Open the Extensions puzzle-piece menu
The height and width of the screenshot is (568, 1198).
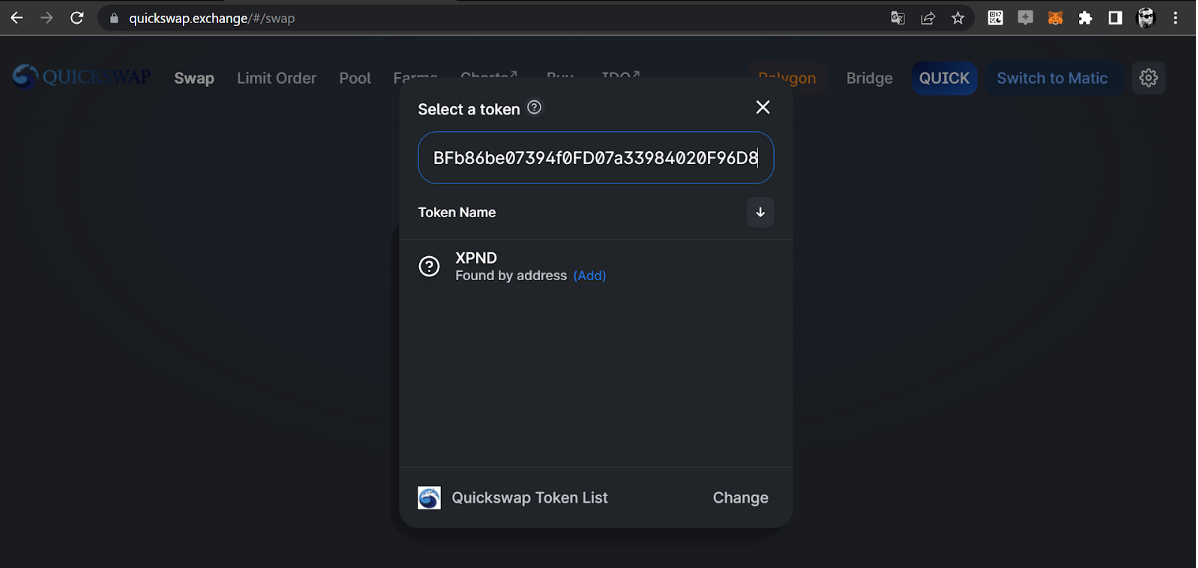point(1085,18)
